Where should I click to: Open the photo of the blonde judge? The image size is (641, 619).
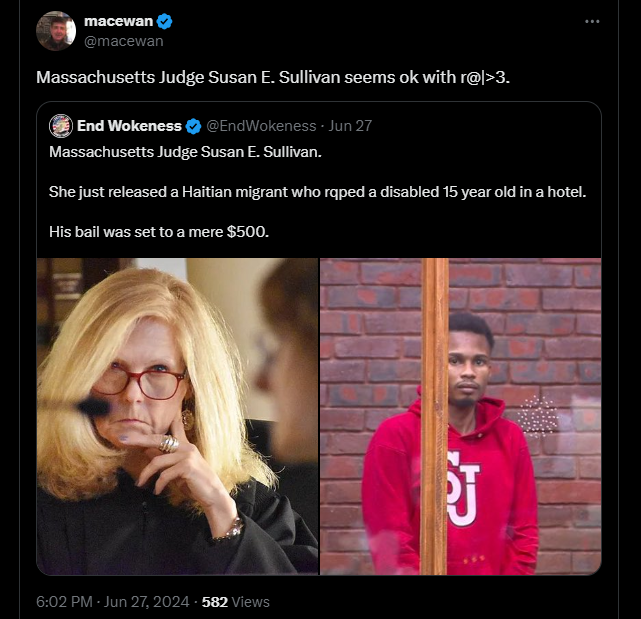(177, 416)
